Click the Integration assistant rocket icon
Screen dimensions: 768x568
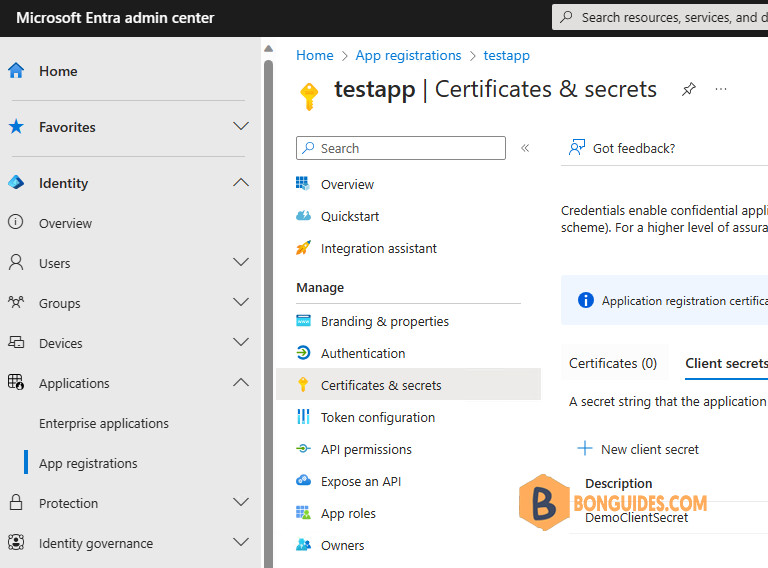(x=303, y=248)
